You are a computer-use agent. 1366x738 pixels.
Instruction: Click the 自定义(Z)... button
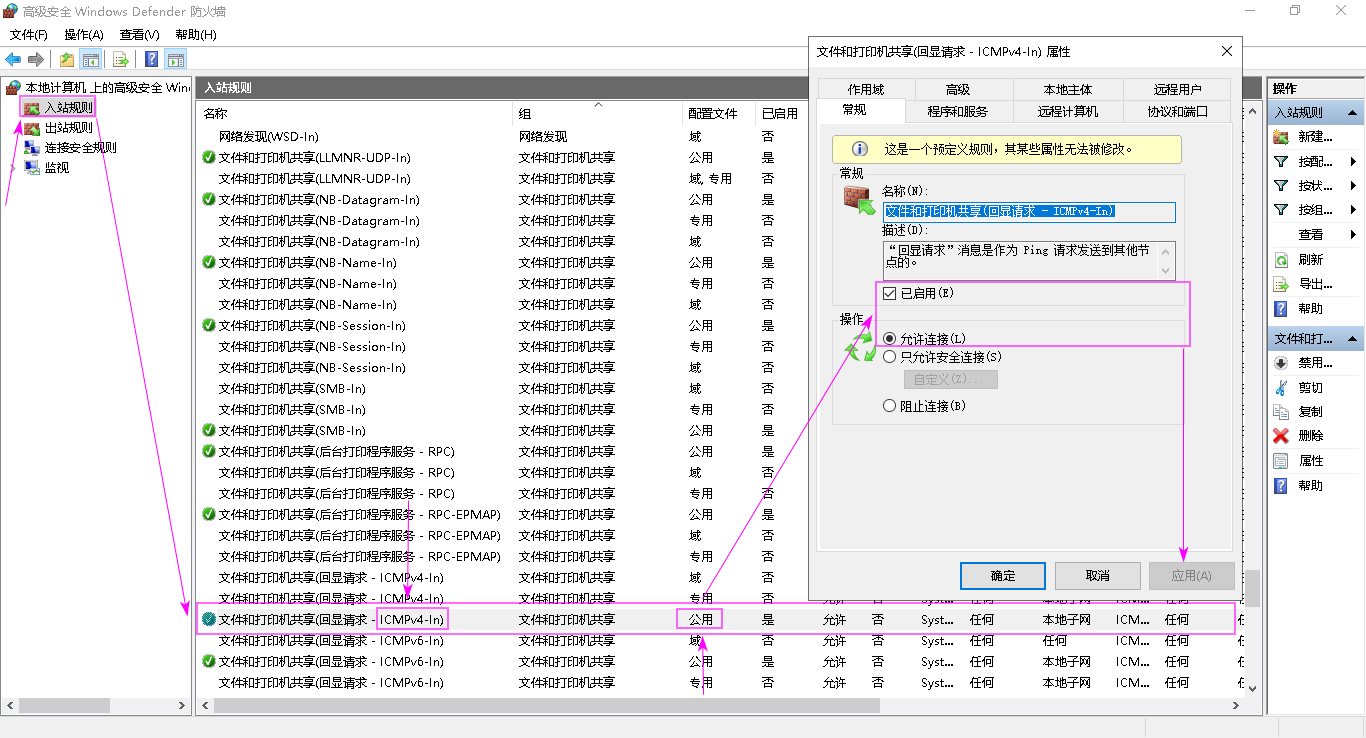(950, 380)
